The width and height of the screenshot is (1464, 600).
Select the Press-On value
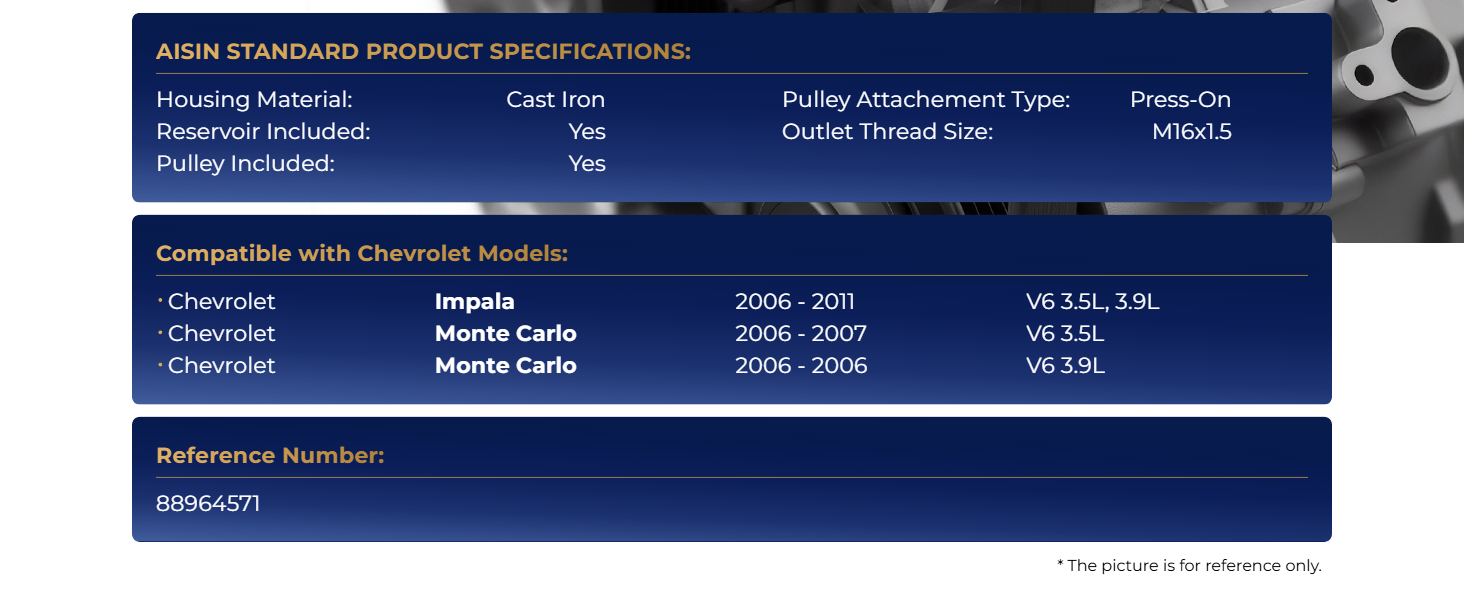tap(1180, 100)
